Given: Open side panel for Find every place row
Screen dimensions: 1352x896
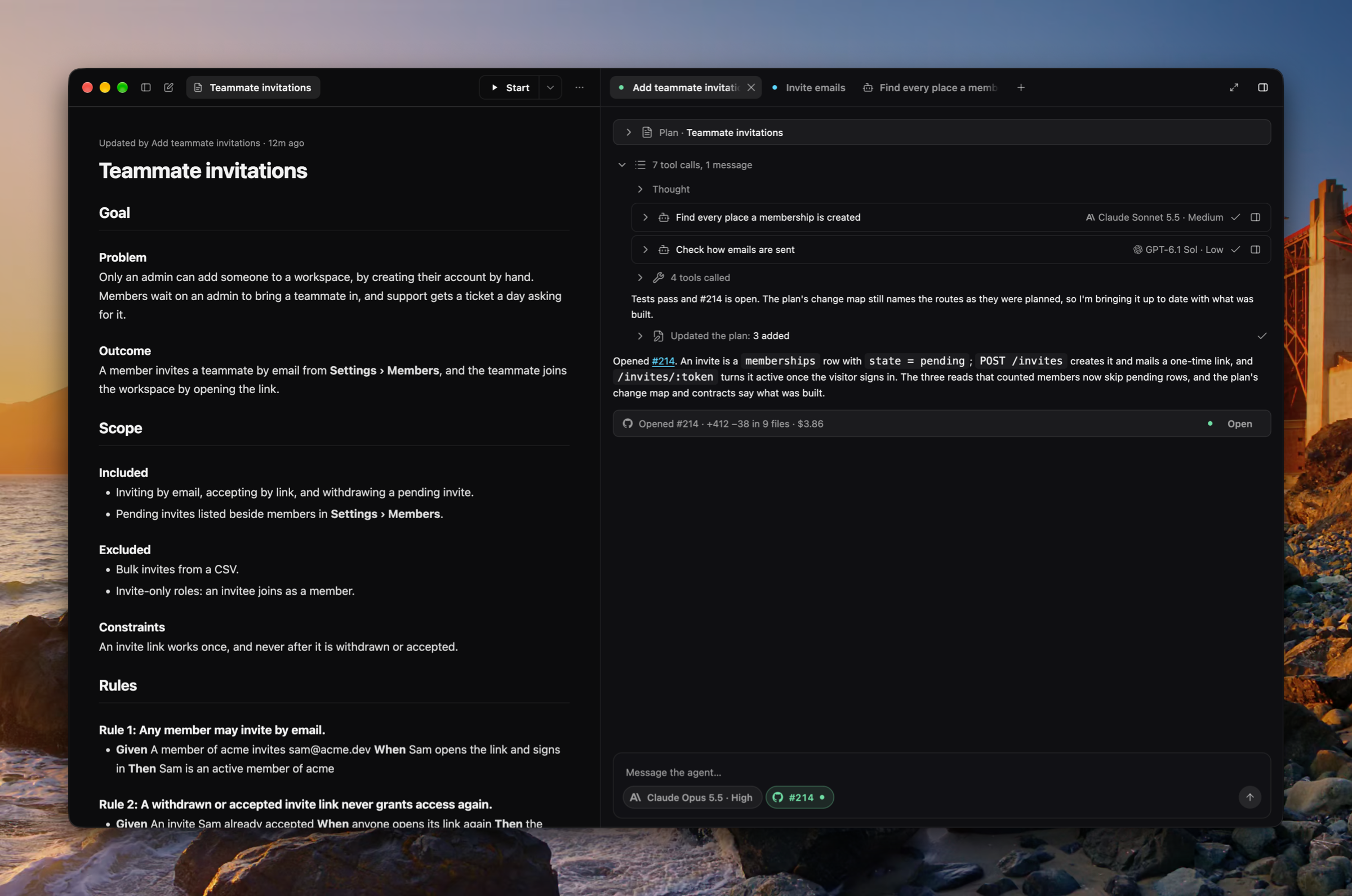Looking at the screenshot, I should coord(1256,217).
